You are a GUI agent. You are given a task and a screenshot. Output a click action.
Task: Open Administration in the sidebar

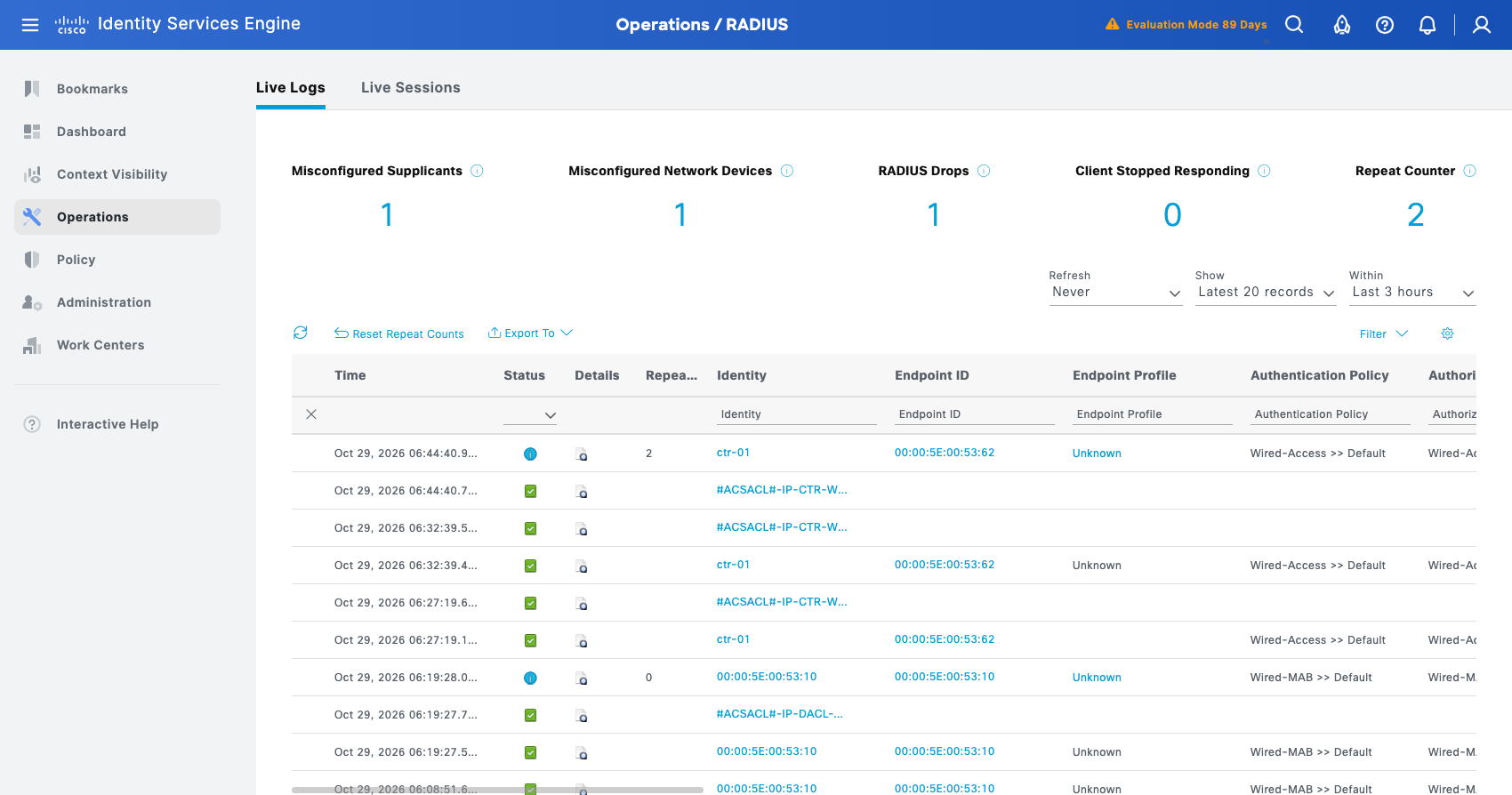pyautogui.click(x=117, y=302)
